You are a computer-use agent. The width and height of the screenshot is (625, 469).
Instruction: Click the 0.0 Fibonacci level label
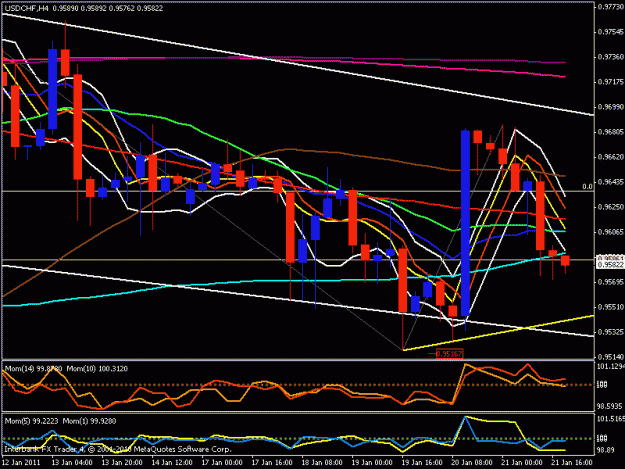587,186
